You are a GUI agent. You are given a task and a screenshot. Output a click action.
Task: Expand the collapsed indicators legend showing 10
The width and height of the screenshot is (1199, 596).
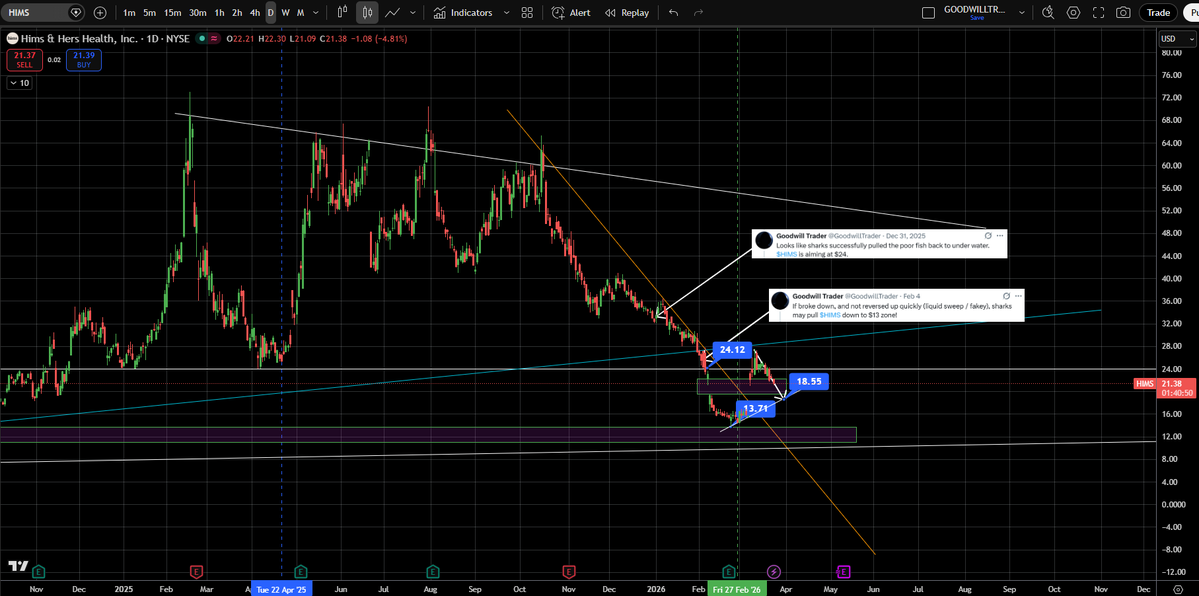click(x=19, y=83)
